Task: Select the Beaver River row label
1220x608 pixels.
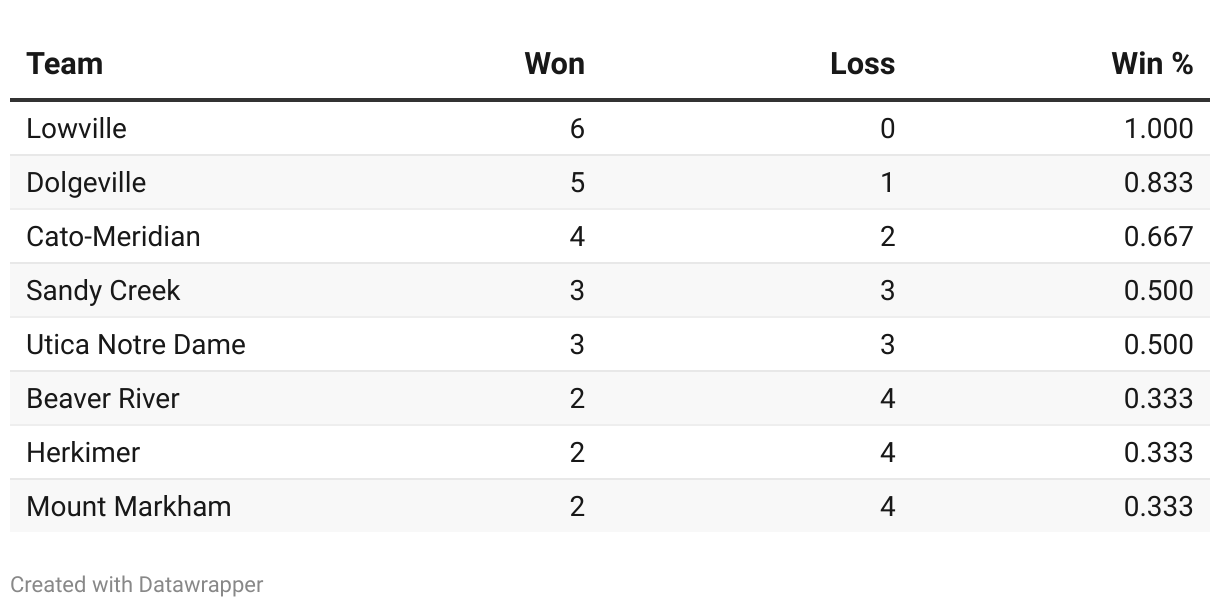Action: pos(103,398)
